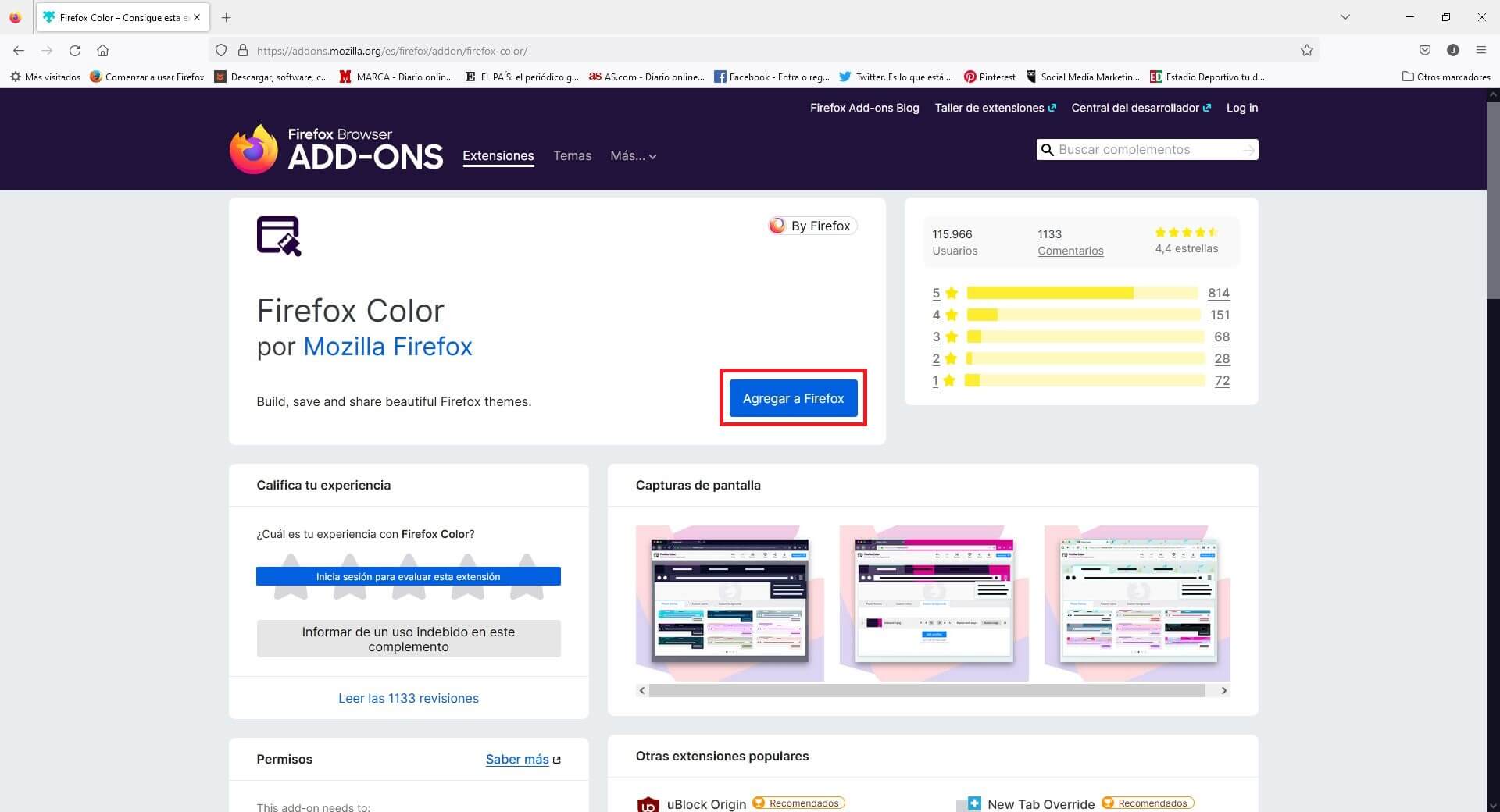Open the uBlock Origin extension link

706,803
